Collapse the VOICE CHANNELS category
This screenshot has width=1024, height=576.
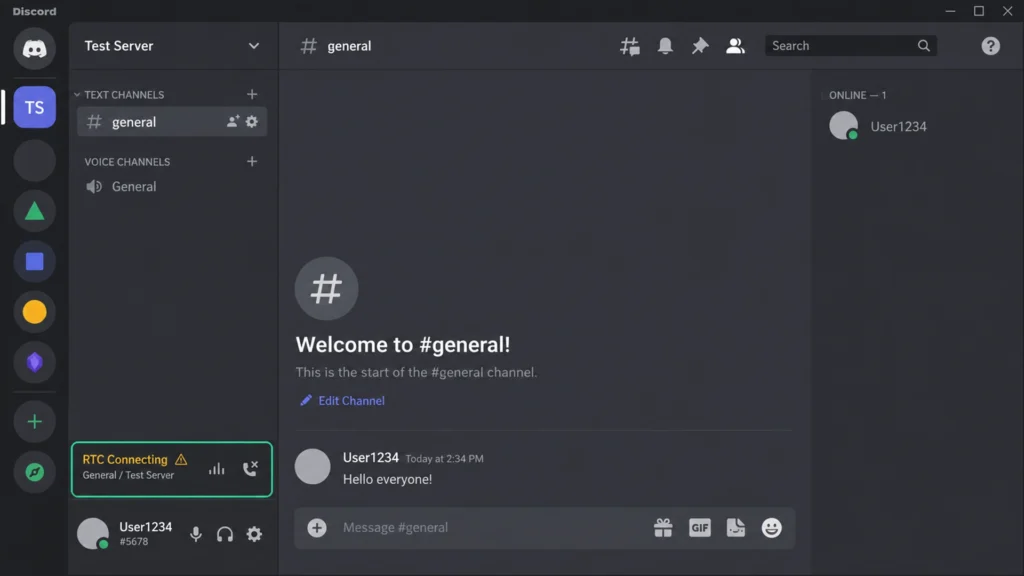click(x=127, y=162)
